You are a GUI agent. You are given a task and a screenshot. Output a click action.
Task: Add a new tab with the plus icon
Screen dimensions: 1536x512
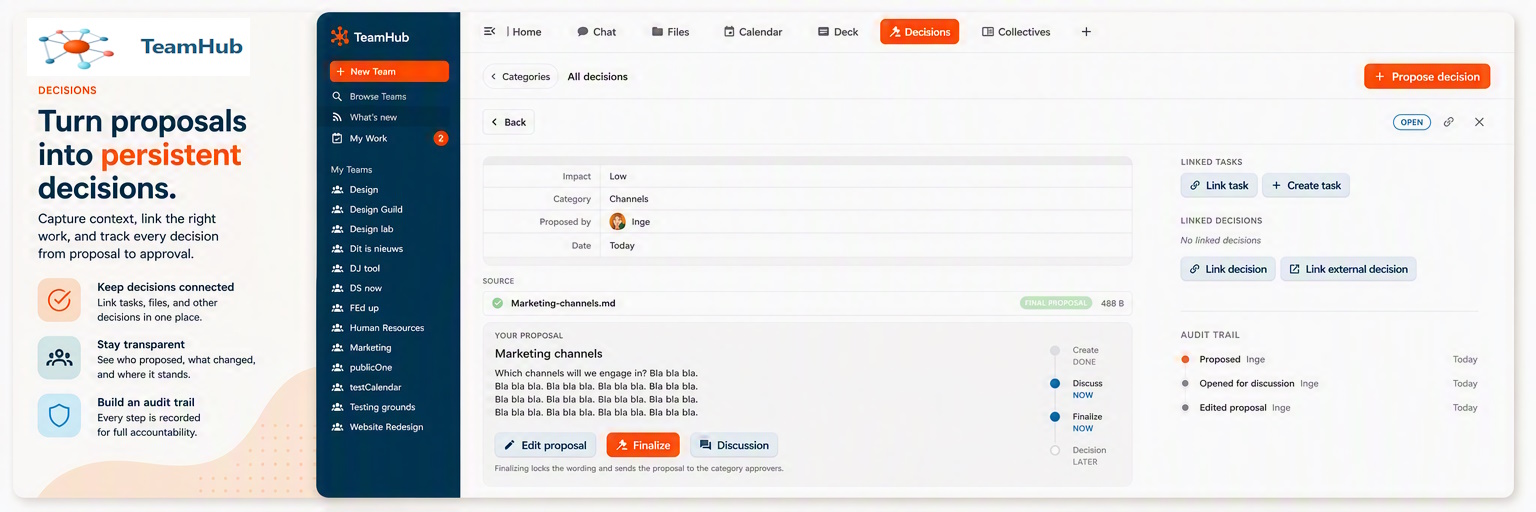point(1086,32)
